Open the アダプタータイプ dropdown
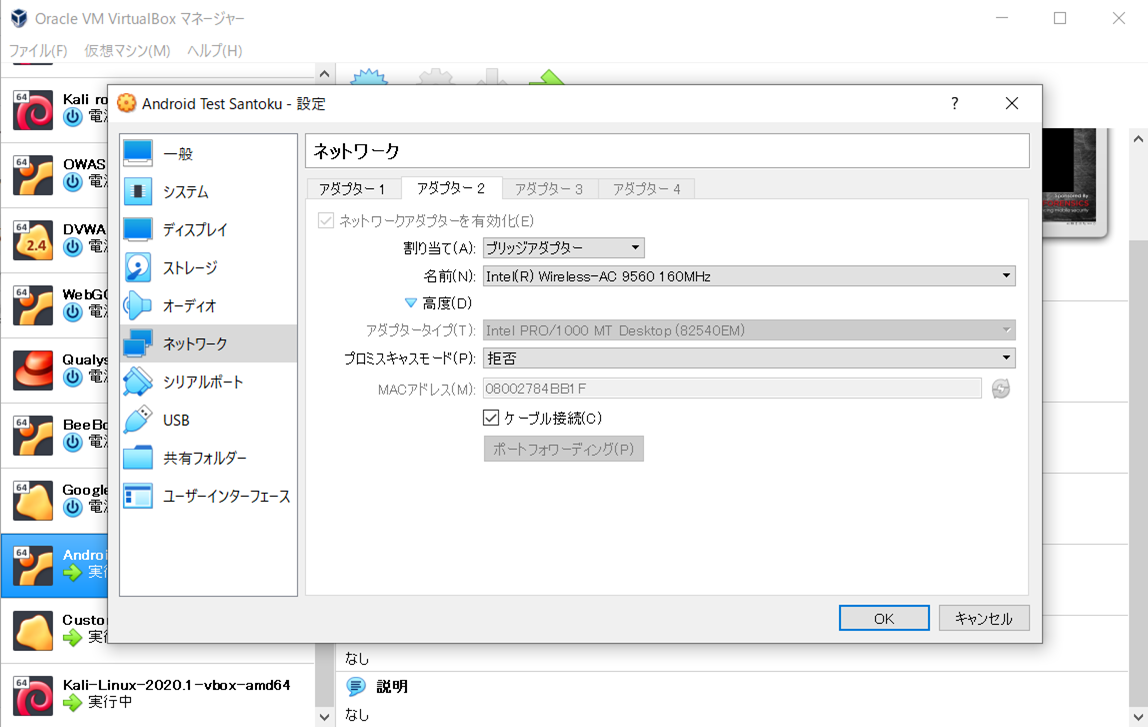The width and height of the screenshot is (1148, 727). click(749, 331)
